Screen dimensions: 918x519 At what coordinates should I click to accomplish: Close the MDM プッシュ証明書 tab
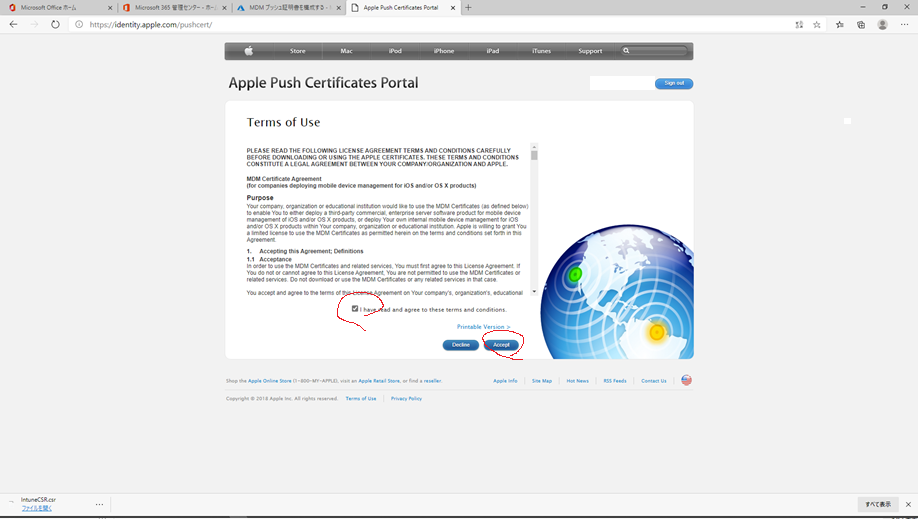coord(338,8)
